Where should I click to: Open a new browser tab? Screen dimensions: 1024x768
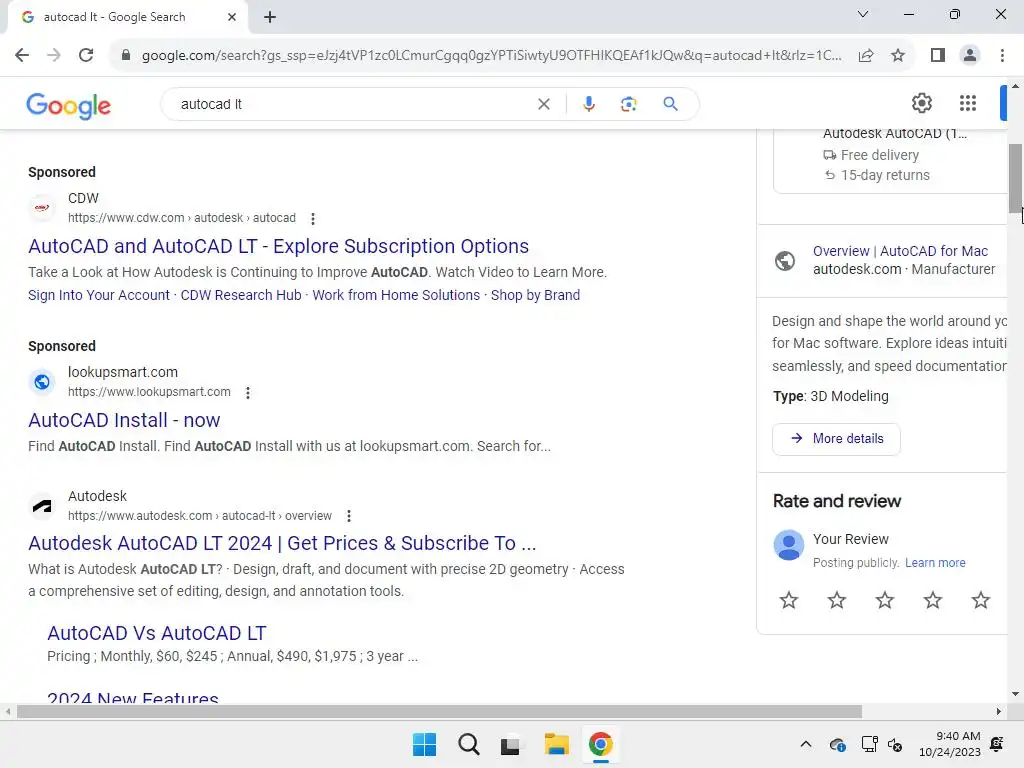[x=270, y=17]
